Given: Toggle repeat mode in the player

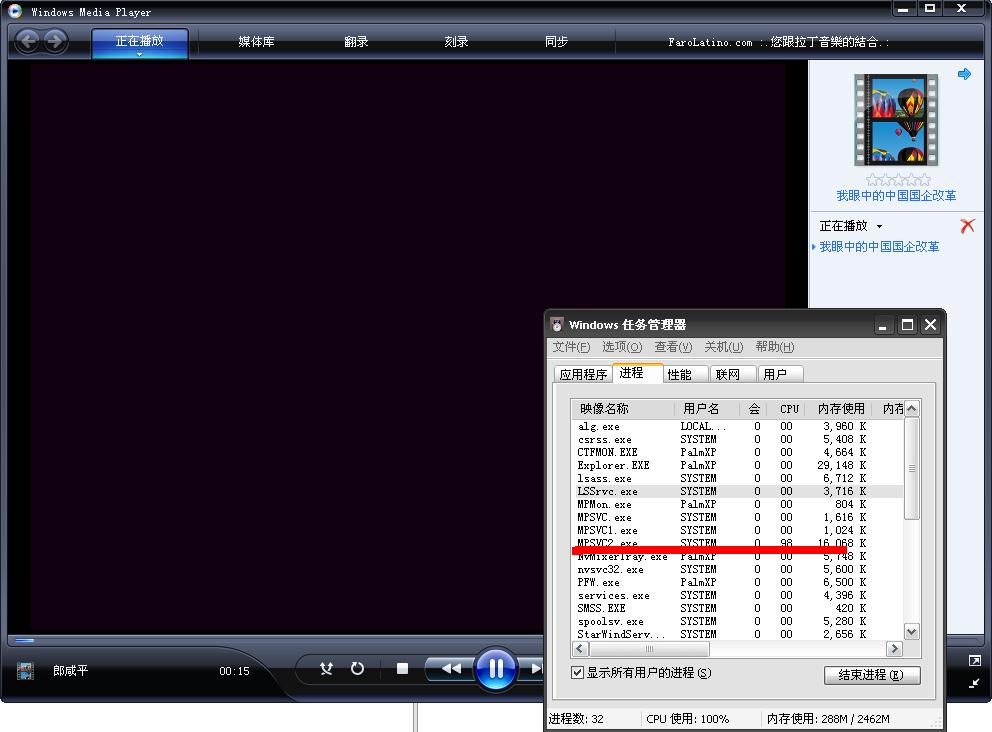Looking at the screenshot, I should [357, 668].
